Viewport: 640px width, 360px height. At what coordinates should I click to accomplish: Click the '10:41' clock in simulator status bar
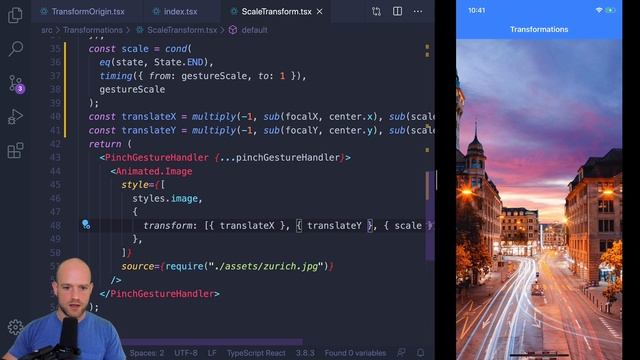[477, 10]
